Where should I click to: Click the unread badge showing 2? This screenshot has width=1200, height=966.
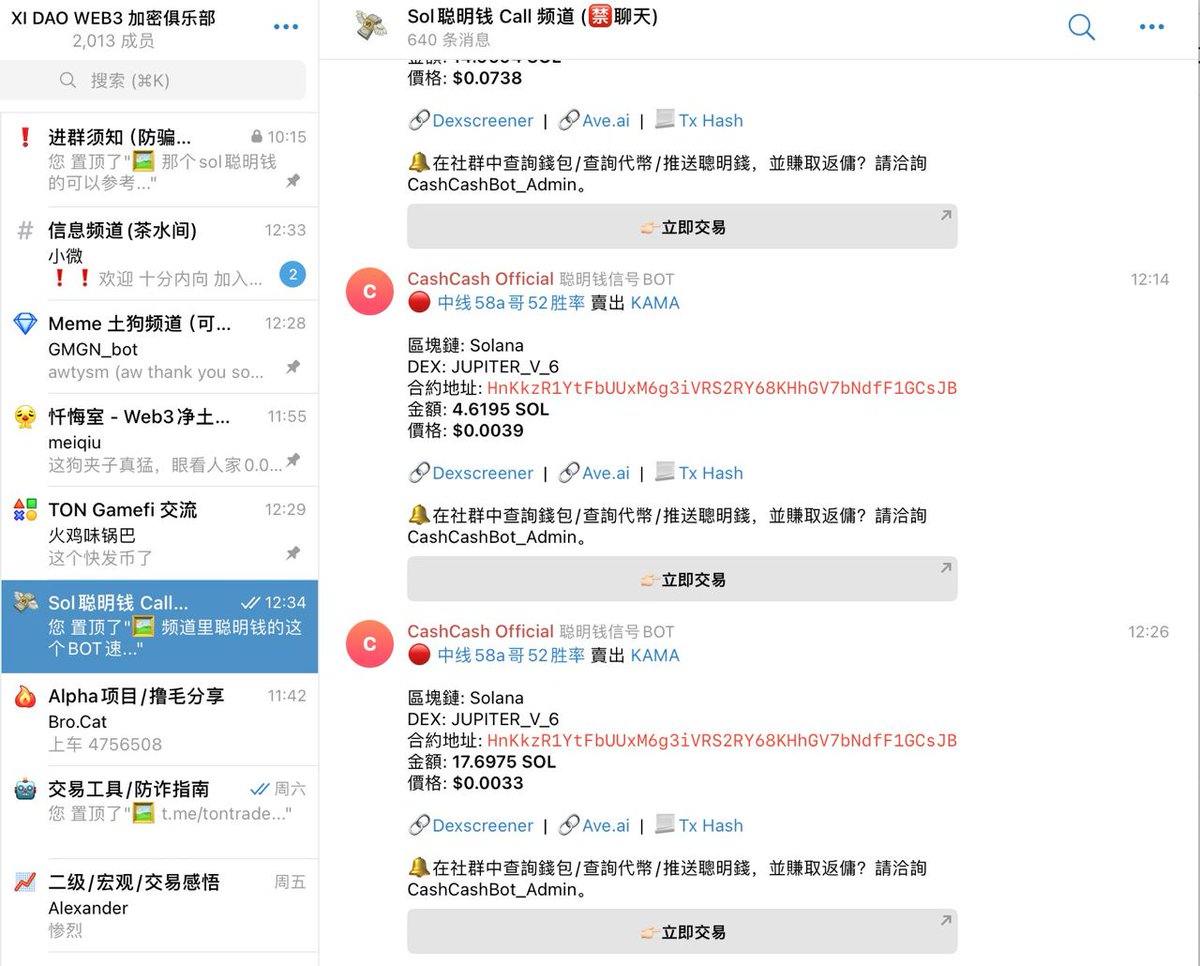coord(292,274)
